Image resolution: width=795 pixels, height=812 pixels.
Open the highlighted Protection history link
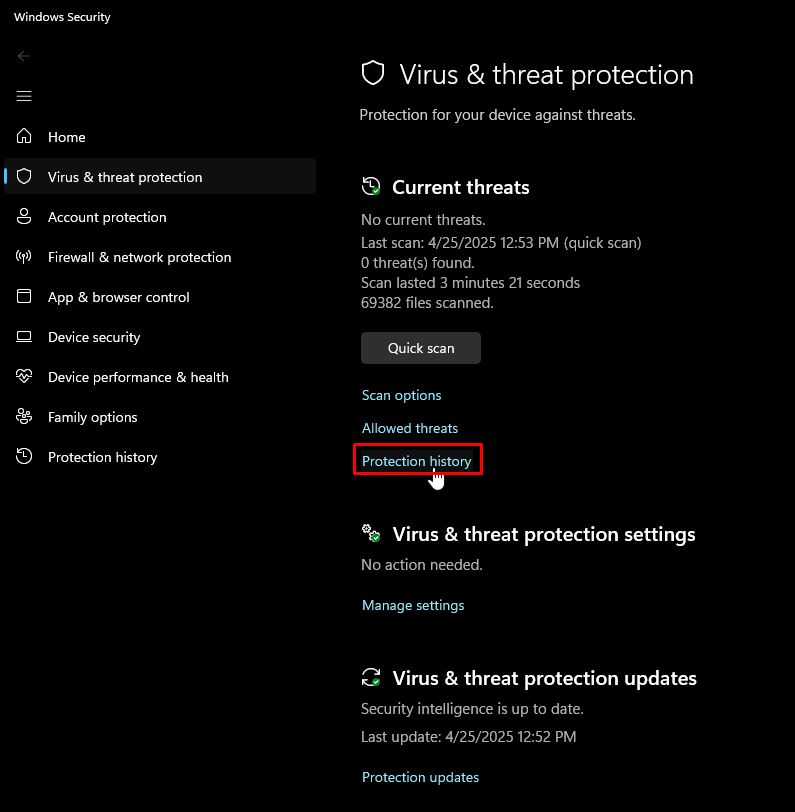point(416,461)
